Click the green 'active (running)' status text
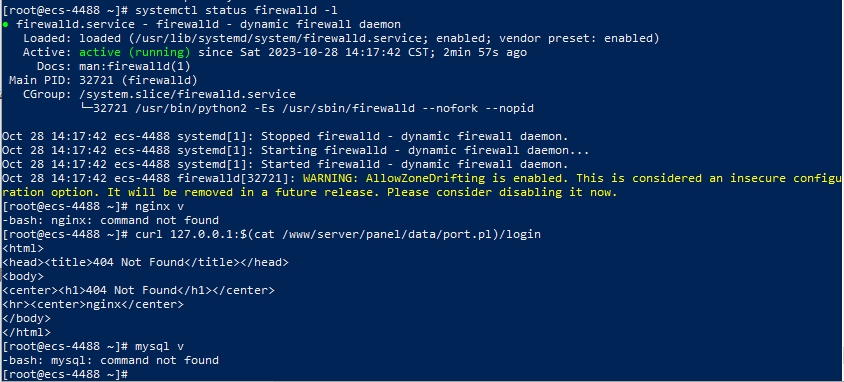Screen dimensions: 844x382 (x=135, y=53)
